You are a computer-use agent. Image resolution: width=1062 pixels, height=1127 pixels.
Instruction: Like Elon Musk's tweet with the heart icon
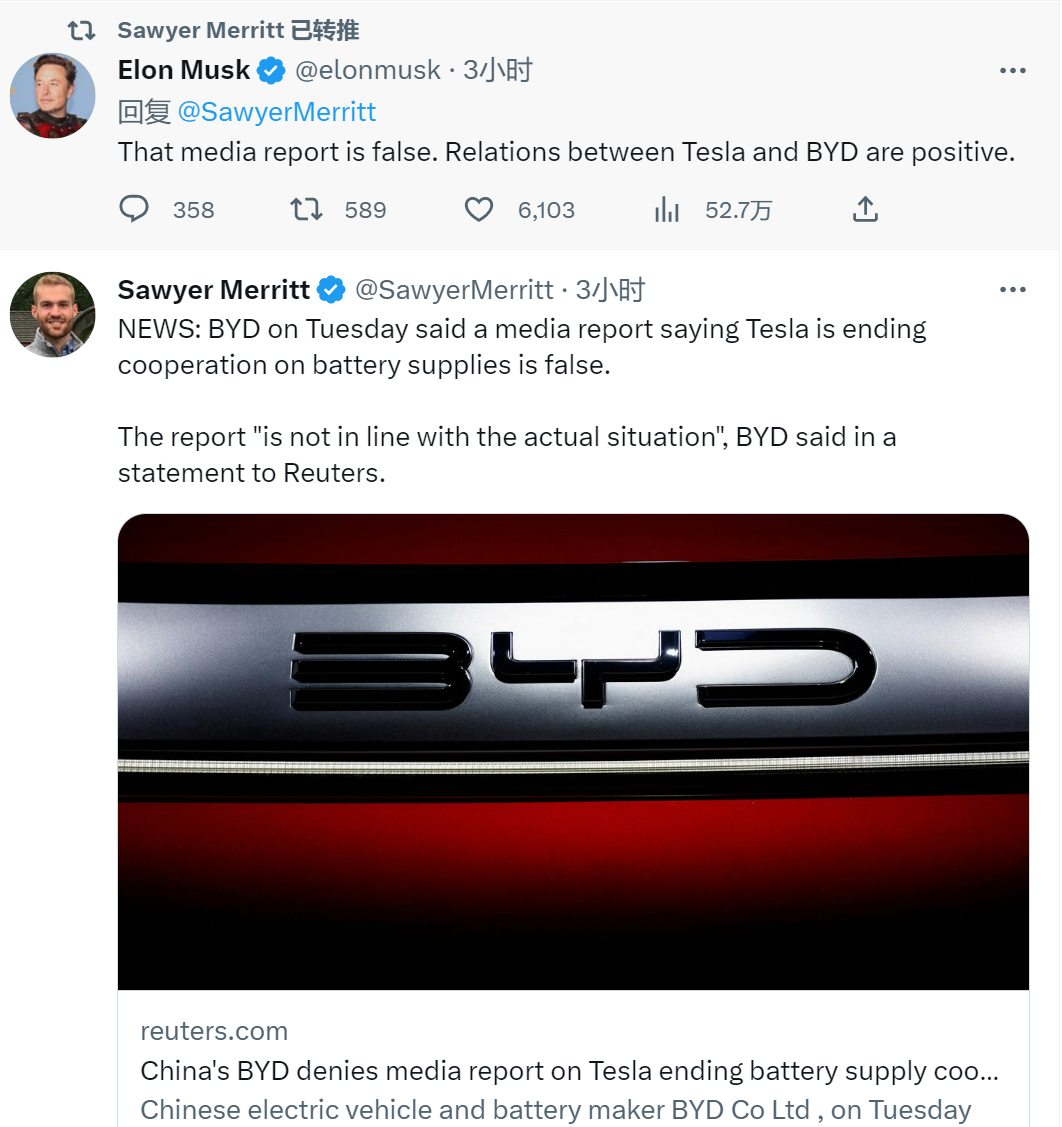pos(479,209)
